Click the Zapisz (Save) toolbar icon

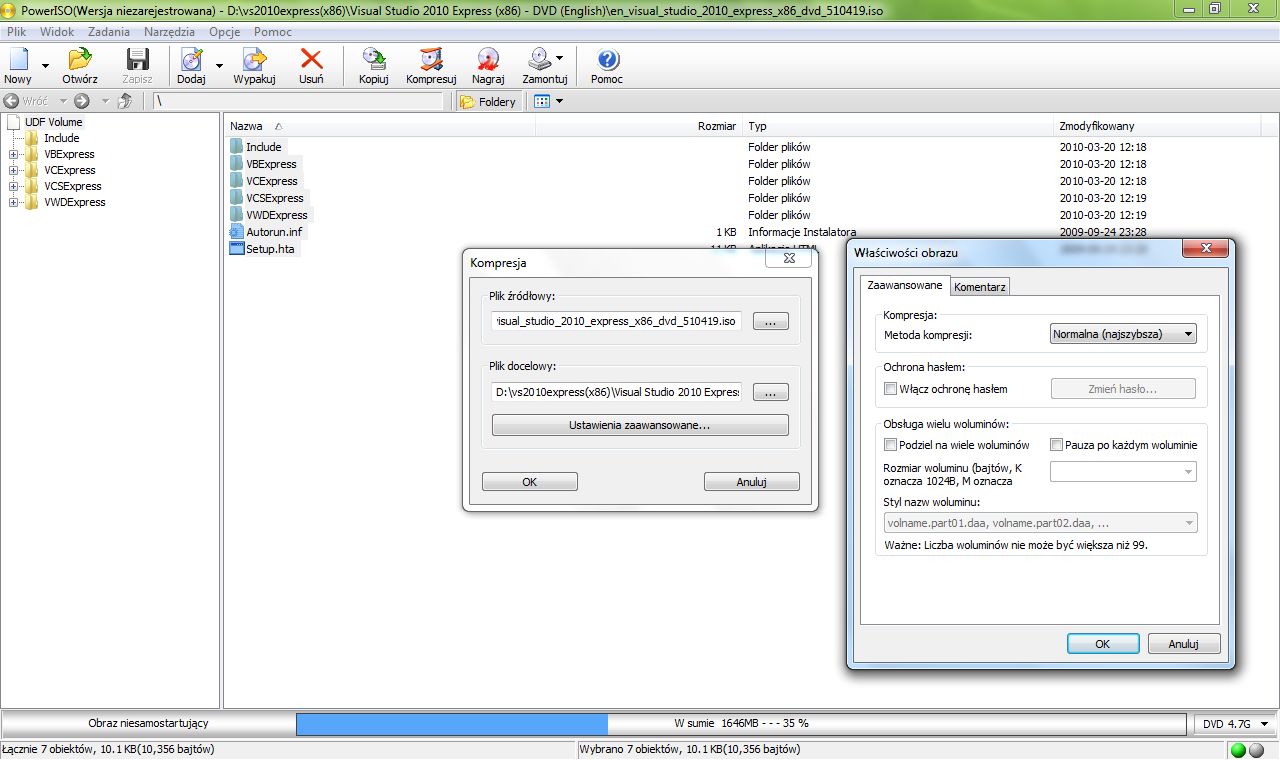coord(137,66)
